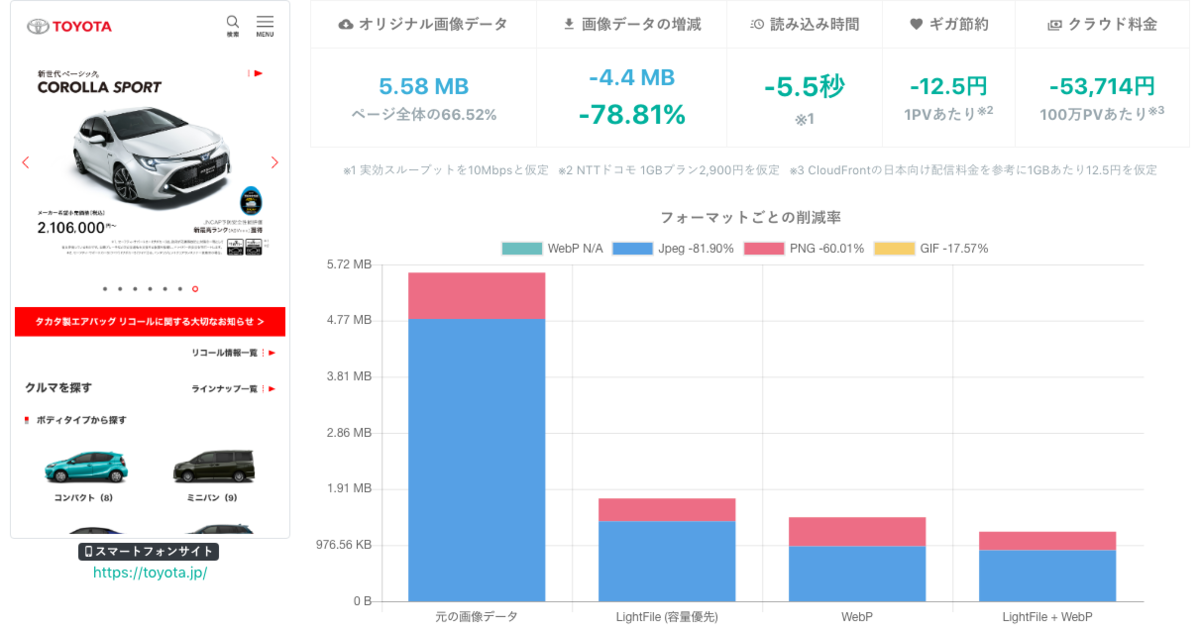The image size is (1200, 629).
Task: Click the -12.5円 value
Action: (x=949, y=87)
